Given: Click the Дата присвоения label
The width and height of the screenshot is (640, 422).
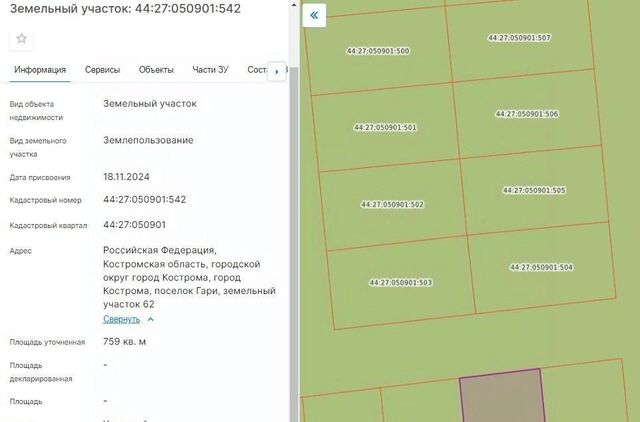Looking at the screenshot, I should click(40, 178).
